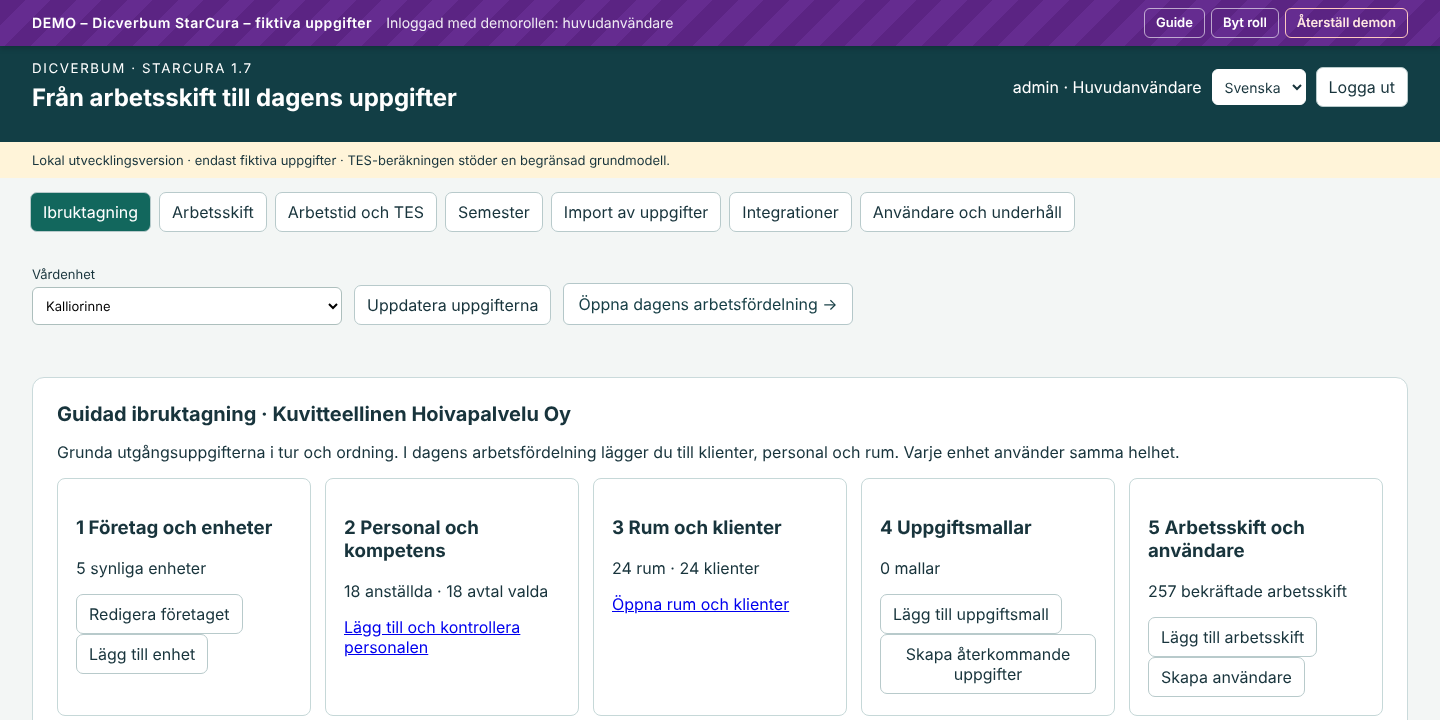Open the Guide button in demo bar
This screenshot has width=1440, height=720.
click(x=1174, y=23)
